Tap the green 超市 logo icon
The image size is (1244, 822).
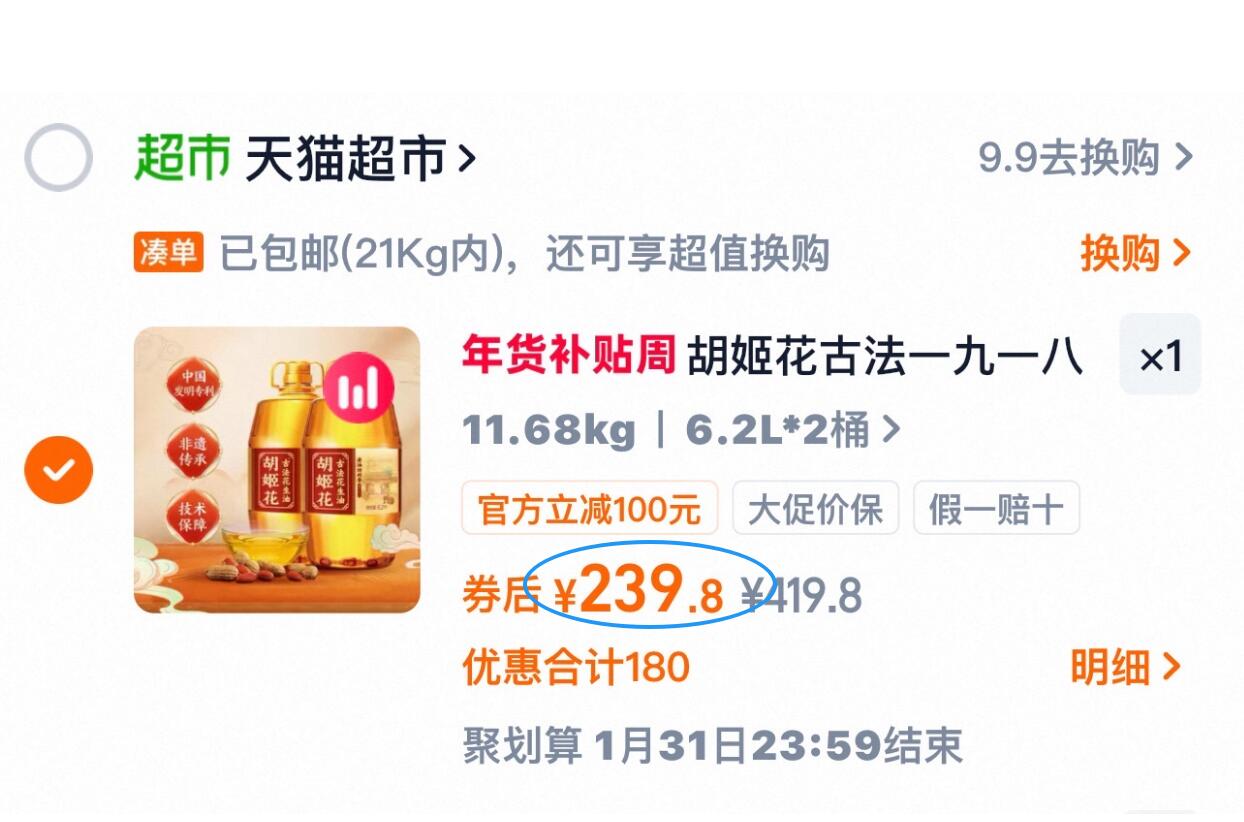pos(182,158)
